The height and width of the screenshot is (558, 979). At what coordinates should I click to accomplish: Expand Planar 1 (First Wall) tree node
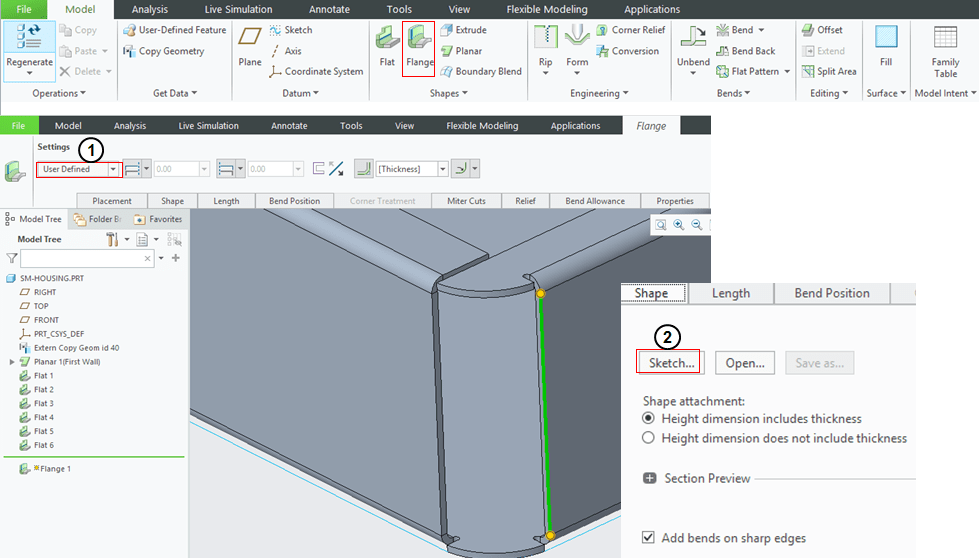[x=12, y=361]
